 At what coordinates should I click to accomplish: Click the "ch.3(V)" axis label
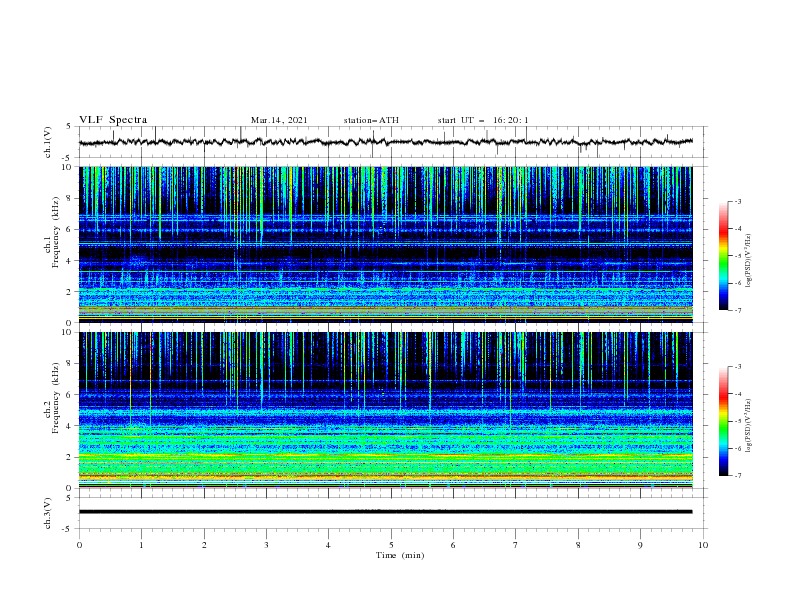48,513
